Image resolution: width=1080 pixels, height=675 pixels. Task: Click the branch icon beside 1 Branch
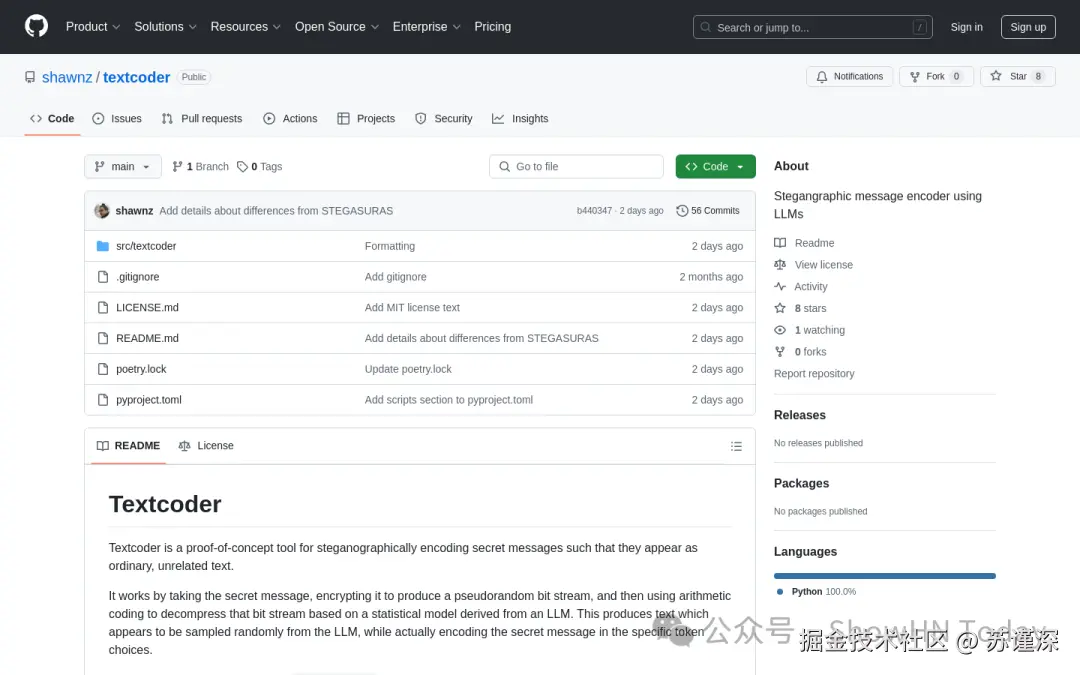pyautogui.click(x=178, y=167)
